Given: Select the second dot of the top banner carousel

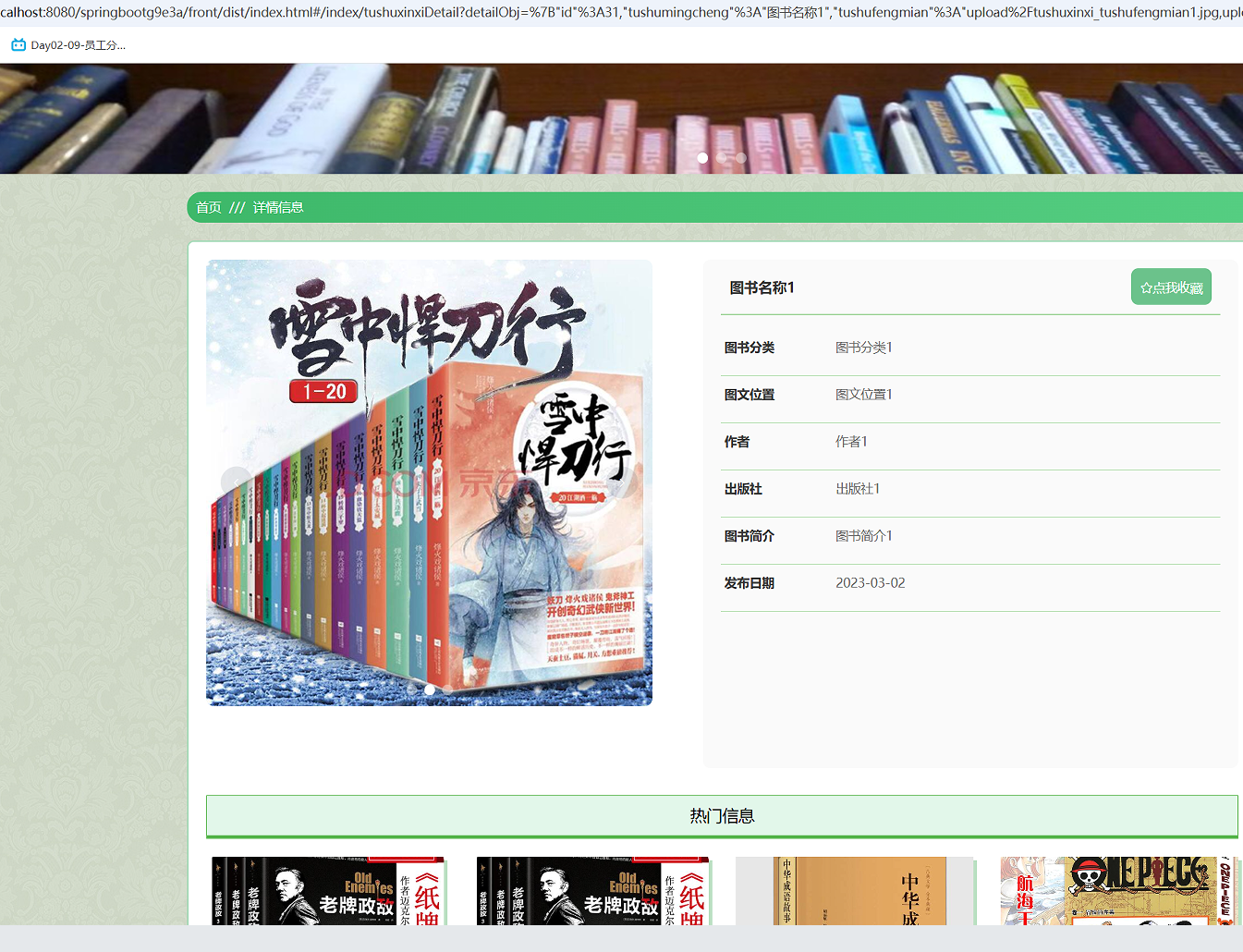Looking at the screenshot, I should [x=722, y=158].
